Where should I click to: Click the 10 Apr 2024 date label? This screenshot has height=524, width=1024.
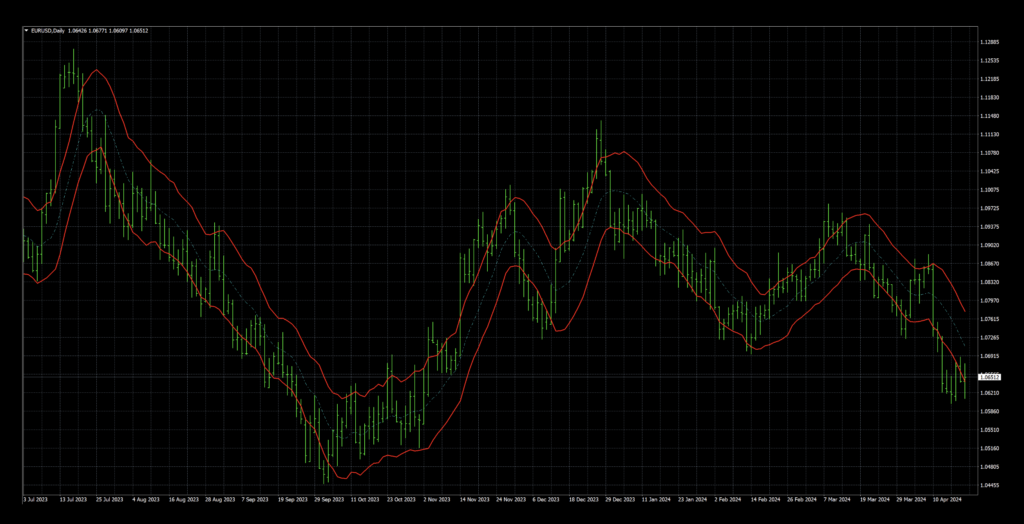point(946,498)
